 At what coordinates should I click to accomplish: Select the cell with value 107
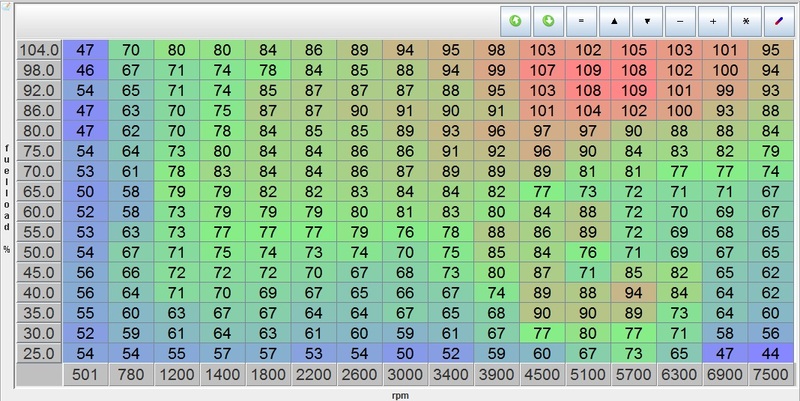(542, 70)
